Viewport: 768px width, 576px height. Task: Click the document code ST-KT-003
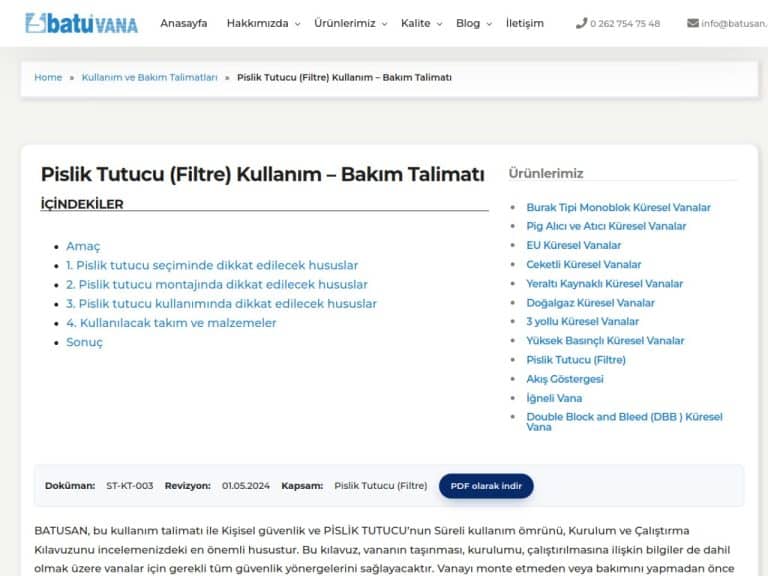130,486
